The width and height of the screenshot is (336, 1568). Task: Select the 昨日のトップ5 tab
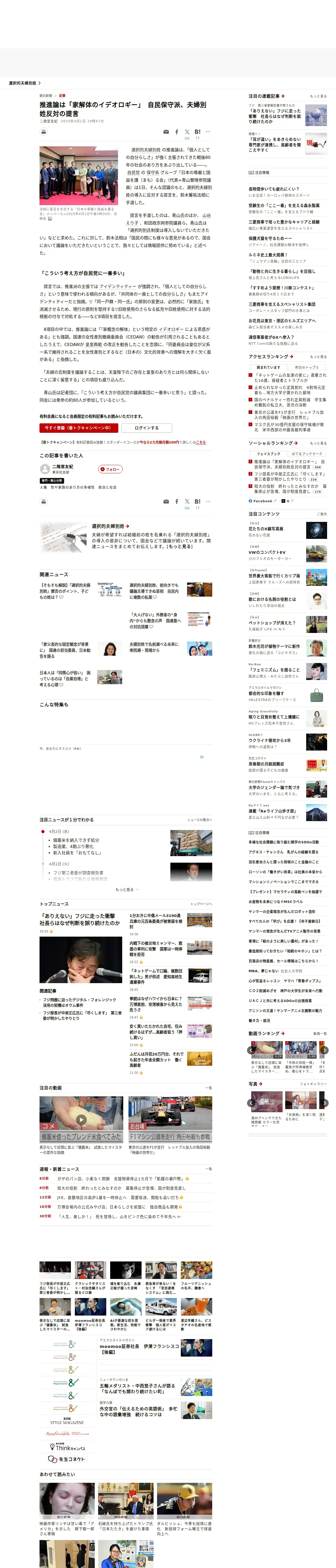pos(307,367)
